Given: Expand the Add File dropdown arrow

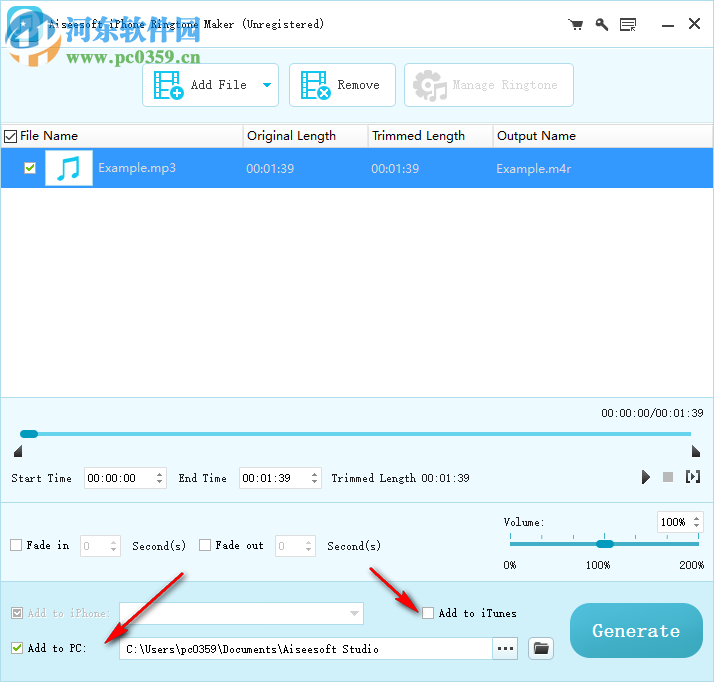Looking at the screenshot, I should tap(267, 85).
